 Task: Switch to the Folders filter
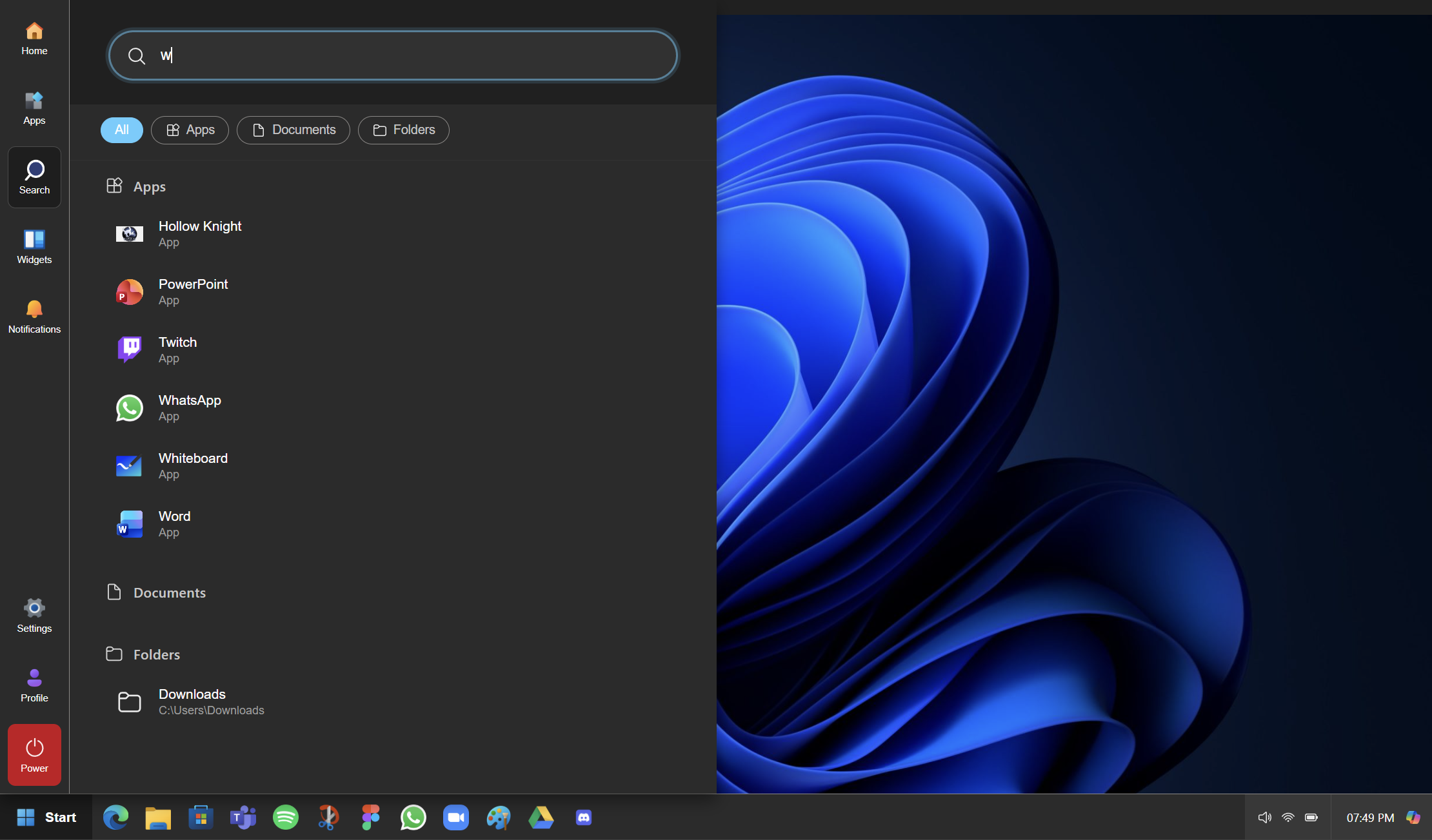click(404, 130)
